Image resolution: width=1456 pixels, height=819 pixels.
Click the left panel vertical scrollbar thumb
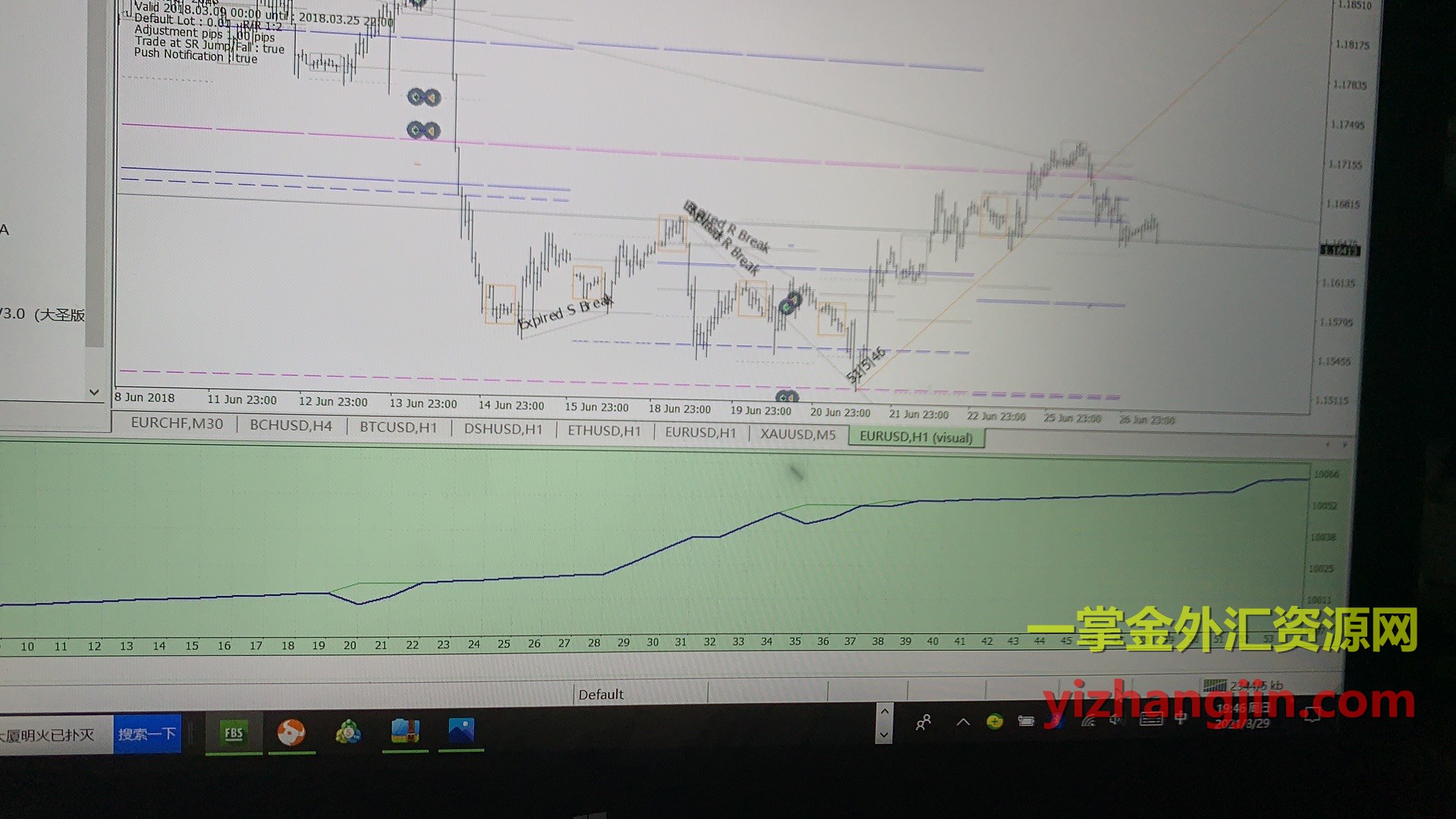[94, 174]
